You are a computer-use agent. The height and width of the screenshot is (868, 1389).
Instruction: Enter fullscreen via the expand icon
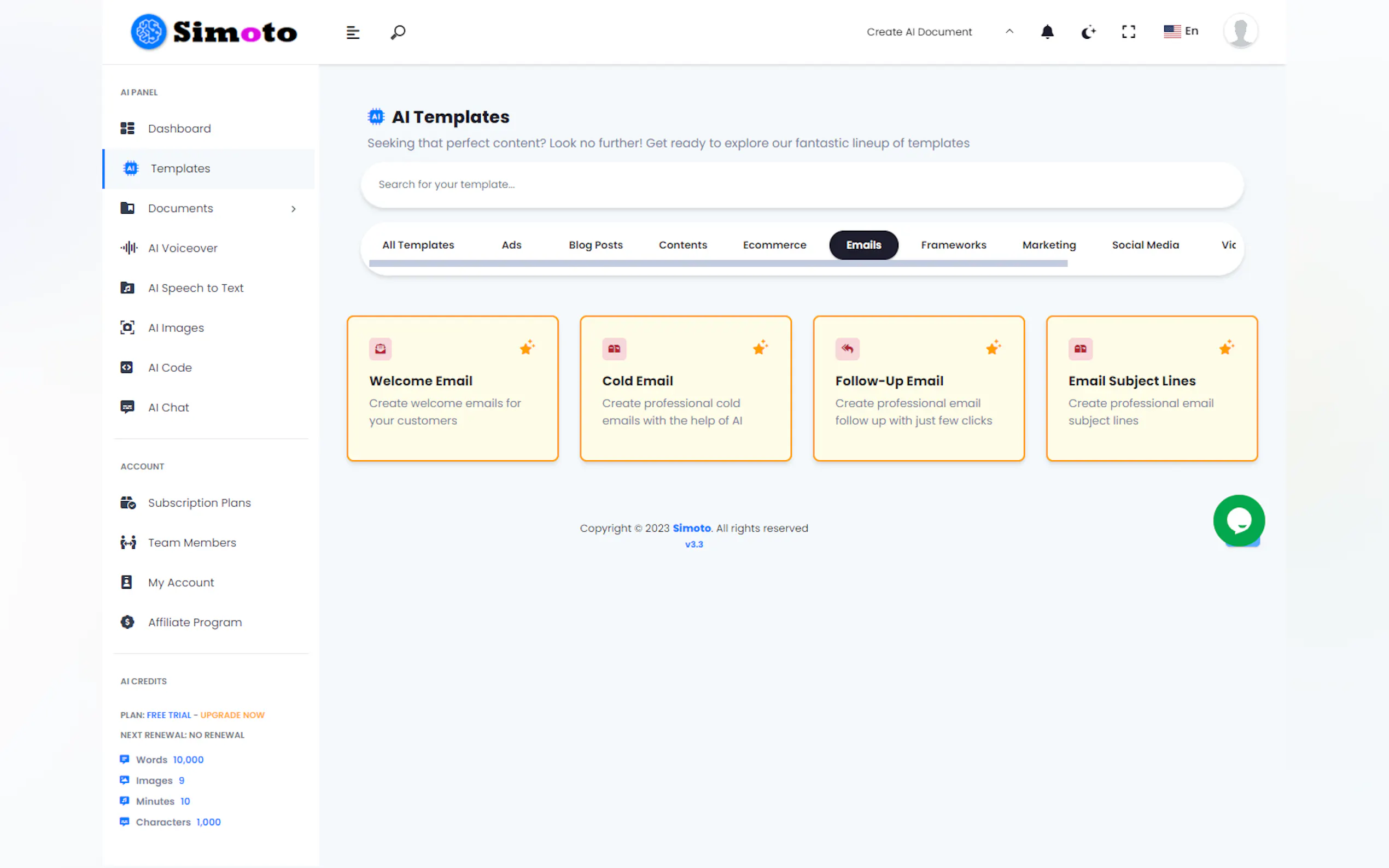(1128, 32)
